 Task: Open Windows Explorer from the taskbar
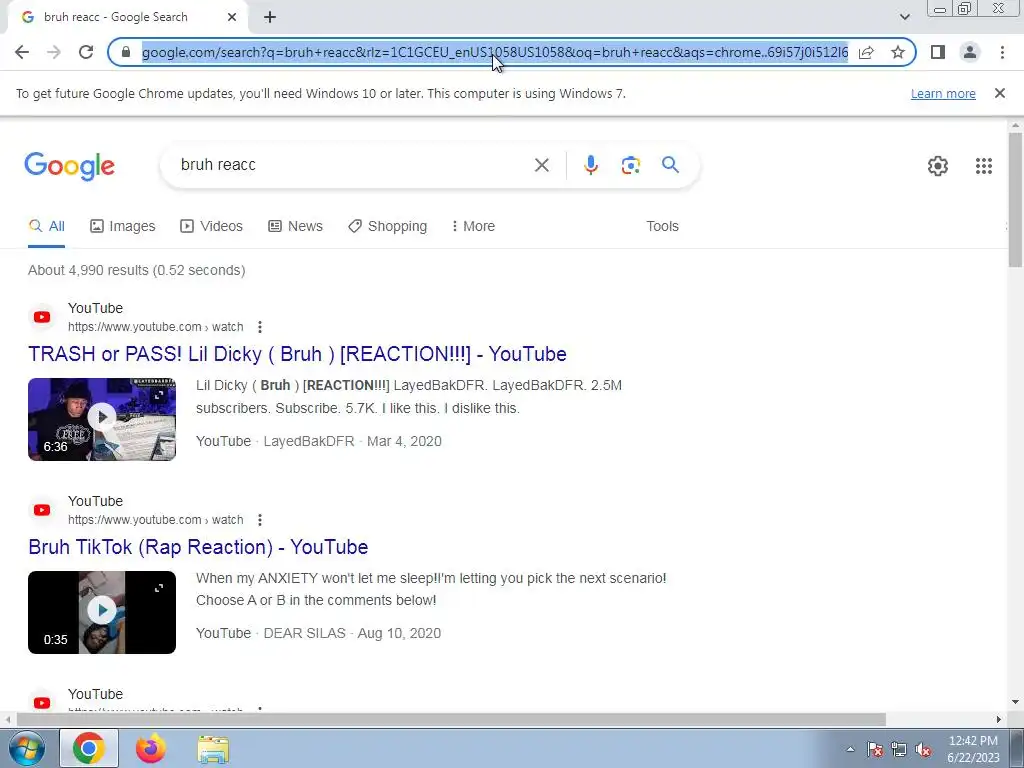213,748
